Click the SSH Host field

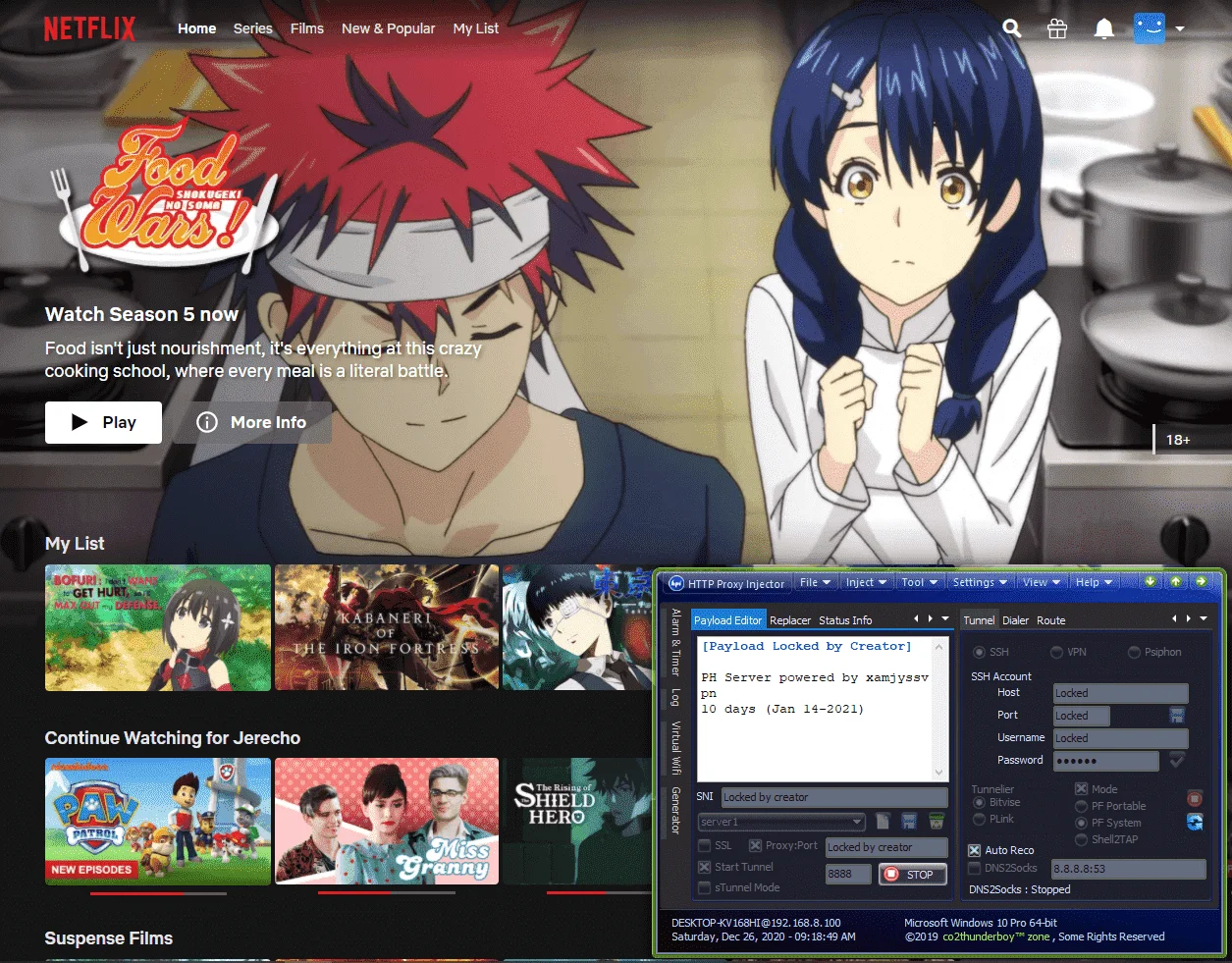coord(1120,693)
